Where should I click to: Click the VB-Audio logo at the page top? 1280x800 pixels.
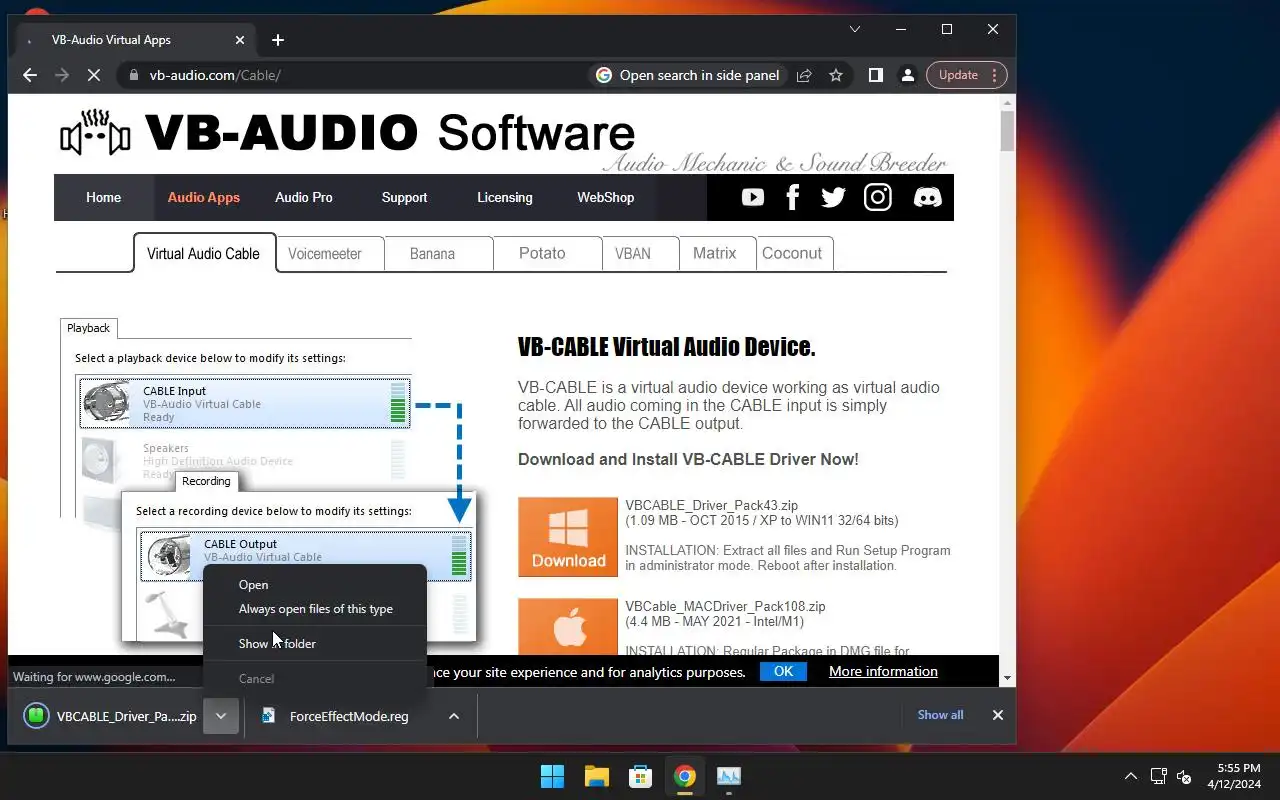pyautogui.click(x=347, y=133)
